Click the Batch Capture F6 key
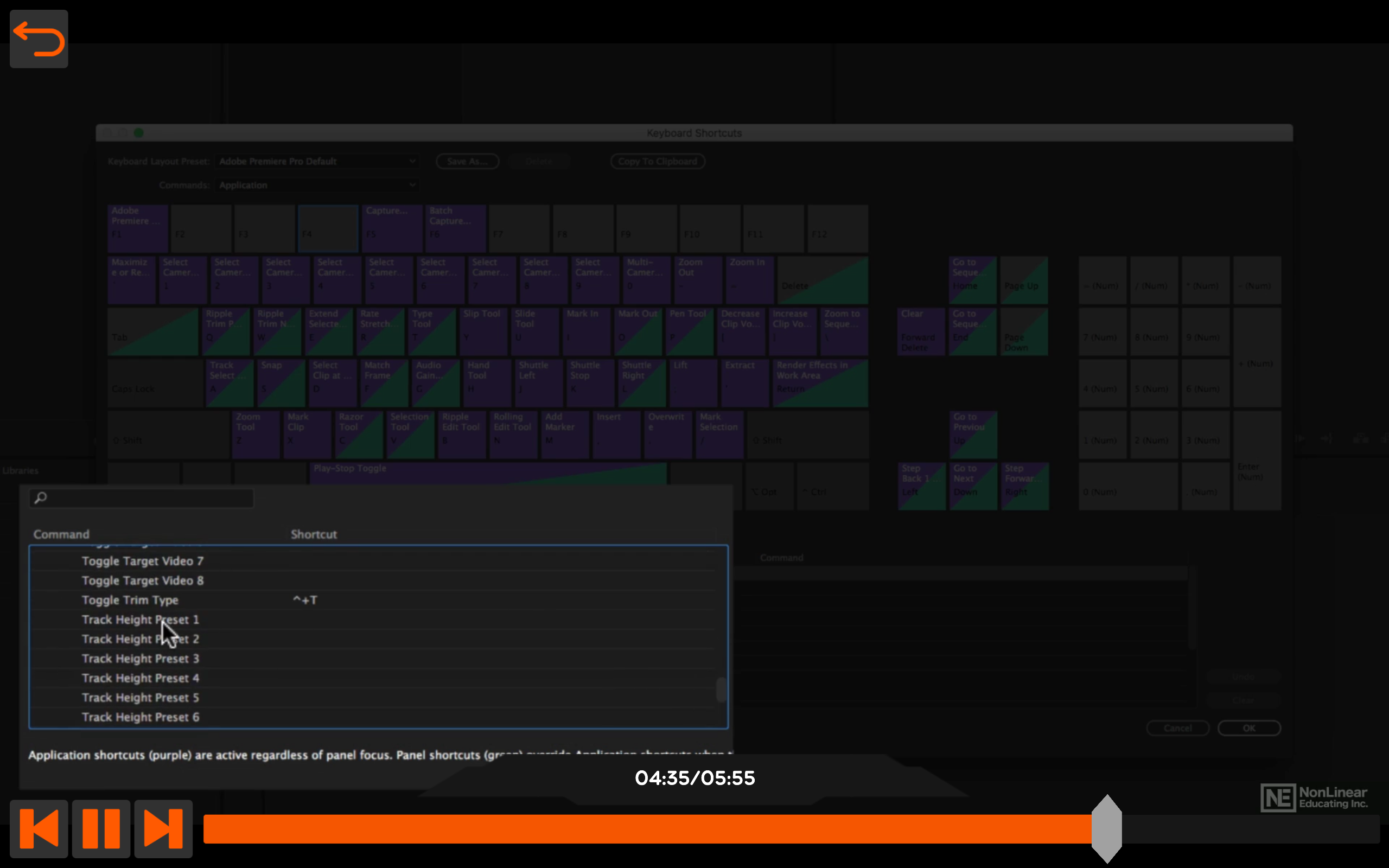 456,228
